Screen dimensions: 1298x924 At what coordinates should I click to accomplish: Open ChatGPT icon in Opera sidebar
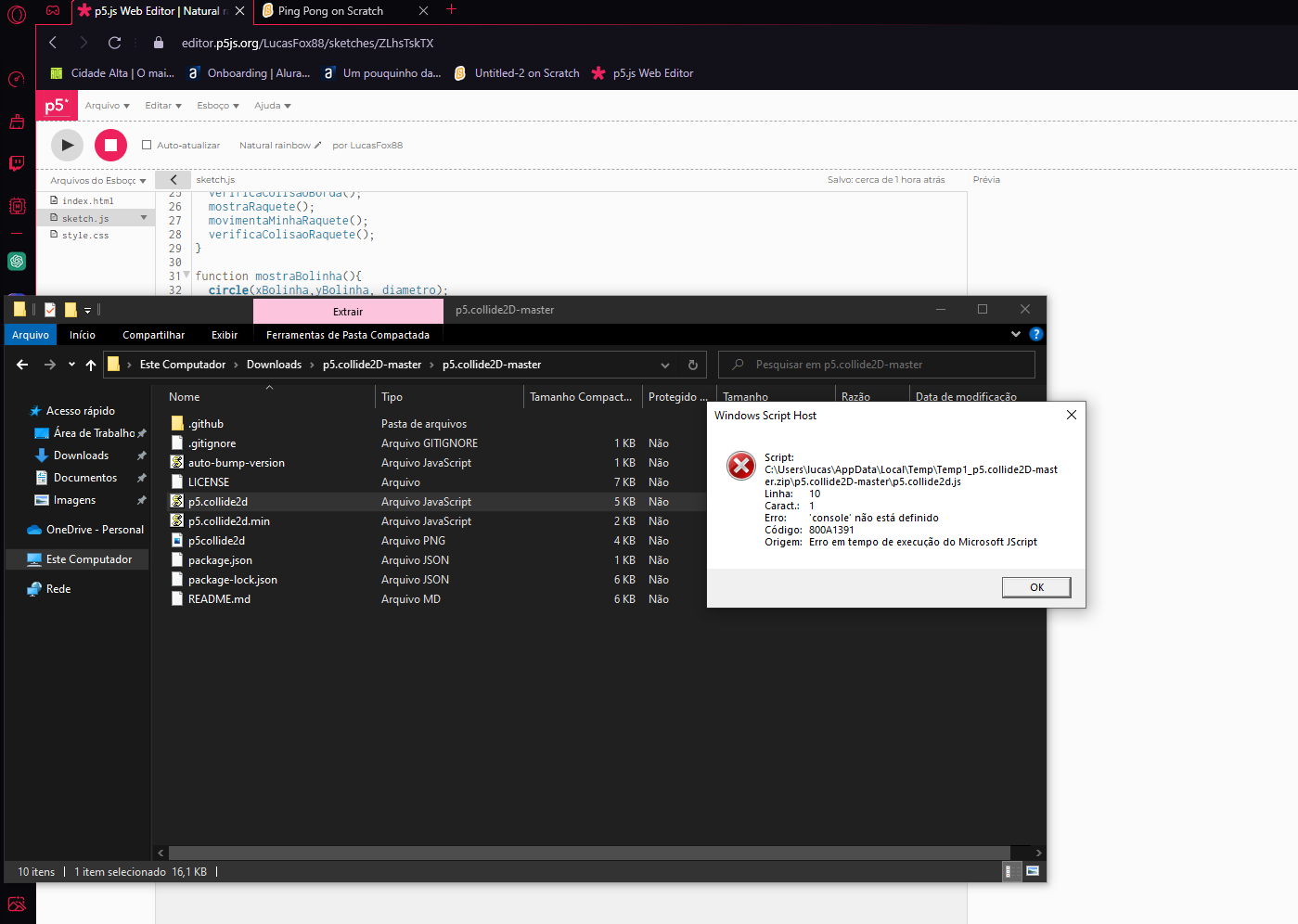[x=17, y=262]
